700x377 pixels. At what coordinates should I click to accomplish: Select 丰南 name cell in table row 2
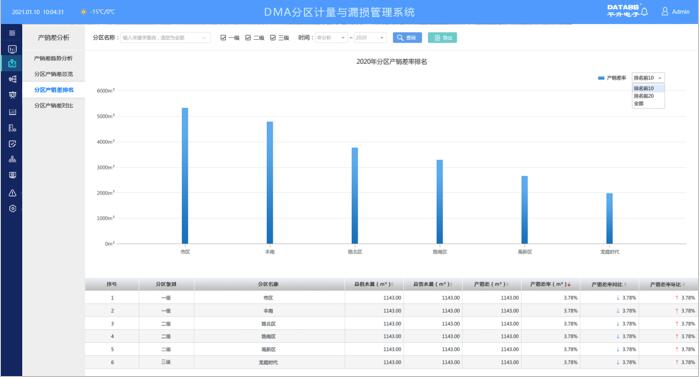268,310
